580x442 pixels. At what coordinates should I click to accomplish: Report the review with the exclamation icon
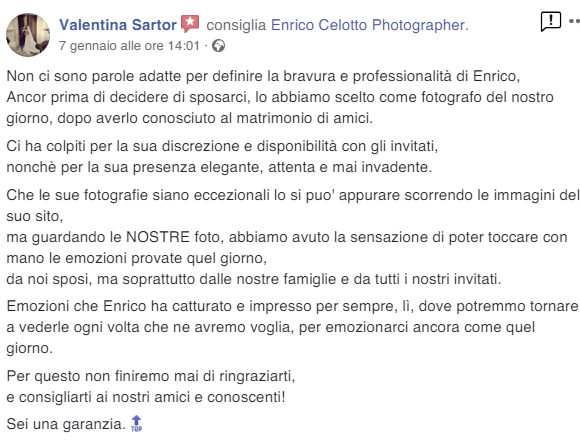(x=550, y=21)
